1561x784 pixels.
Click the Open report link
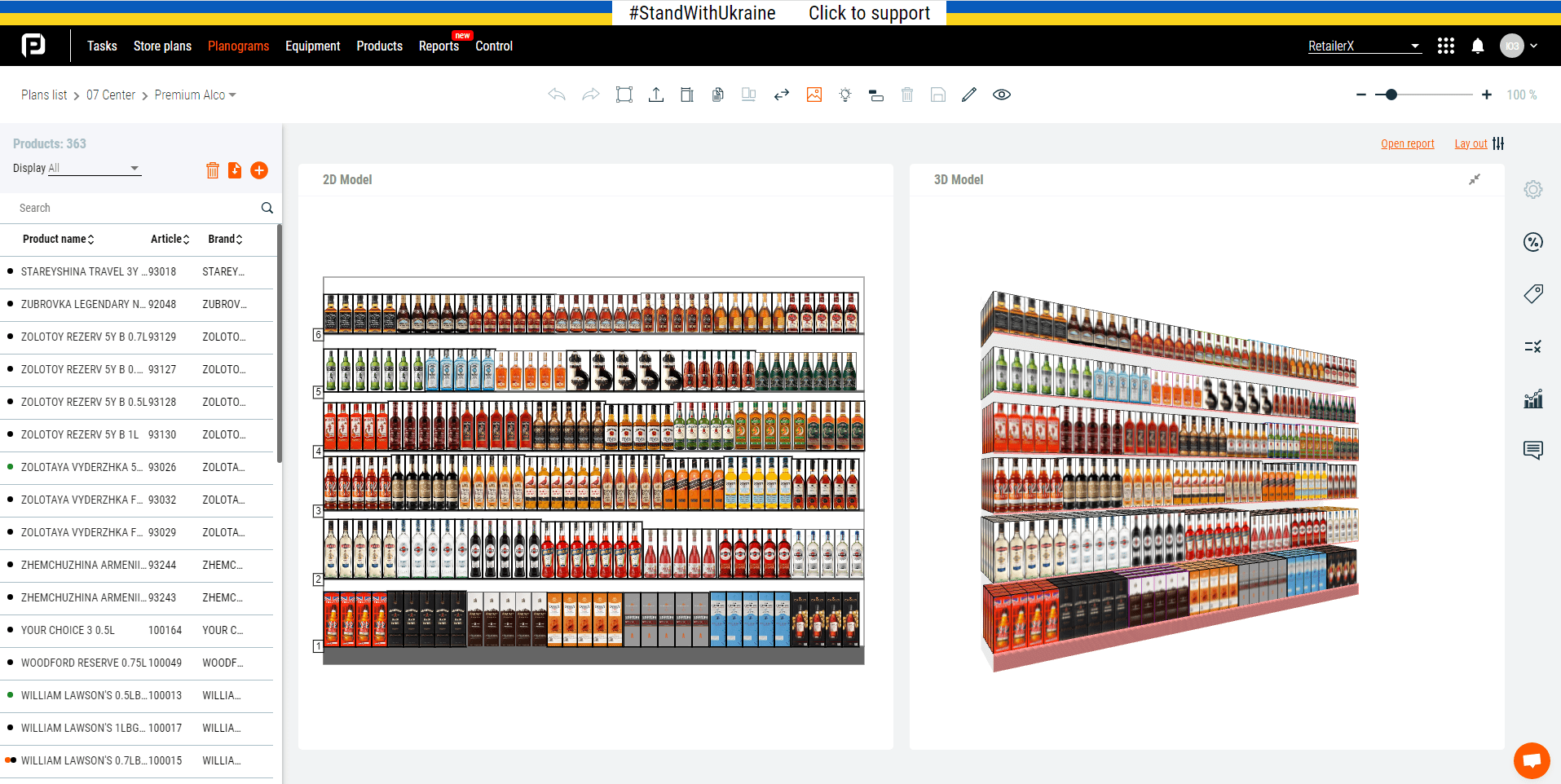pos(1407,144)
